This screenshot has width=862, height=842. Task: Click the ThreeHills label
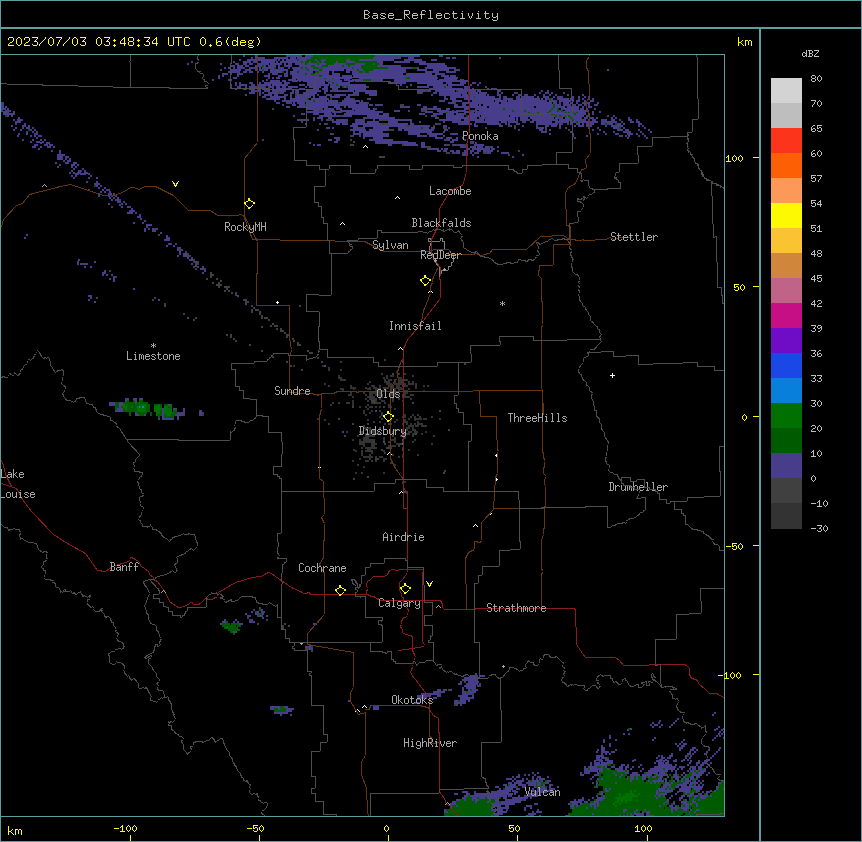click(537, 418)
